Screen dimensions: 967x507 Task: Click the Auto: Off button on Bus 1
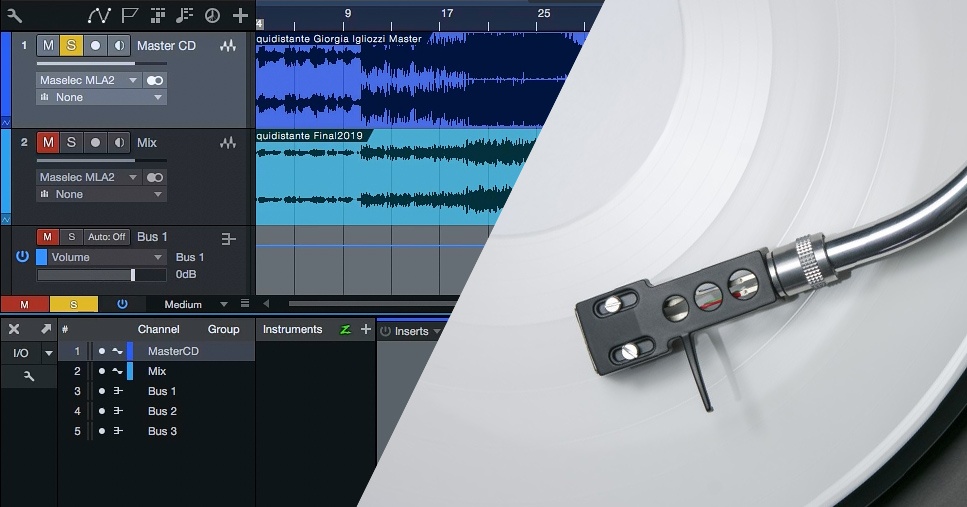tap(106, 237)
